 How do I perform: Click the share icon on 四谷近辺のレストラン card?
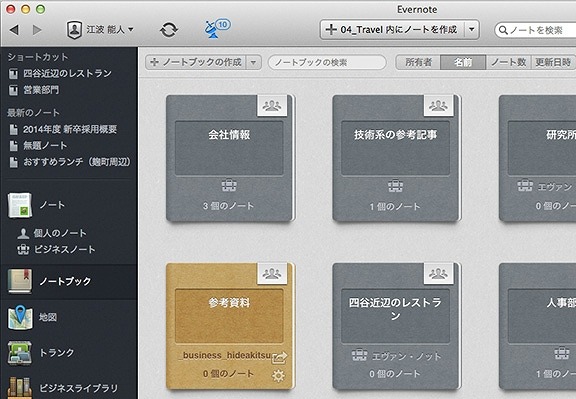[438, 274]
